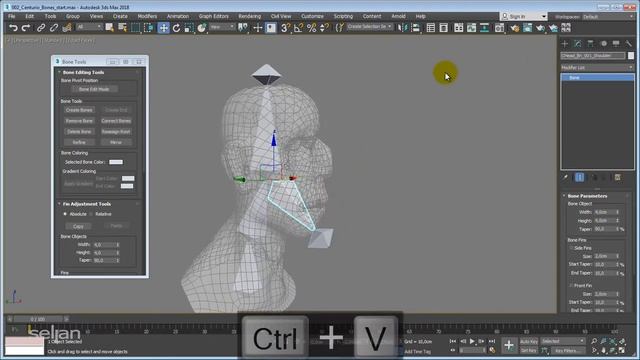Toggle the Use Pivot Point Center icon

click(x=243, y=28)
